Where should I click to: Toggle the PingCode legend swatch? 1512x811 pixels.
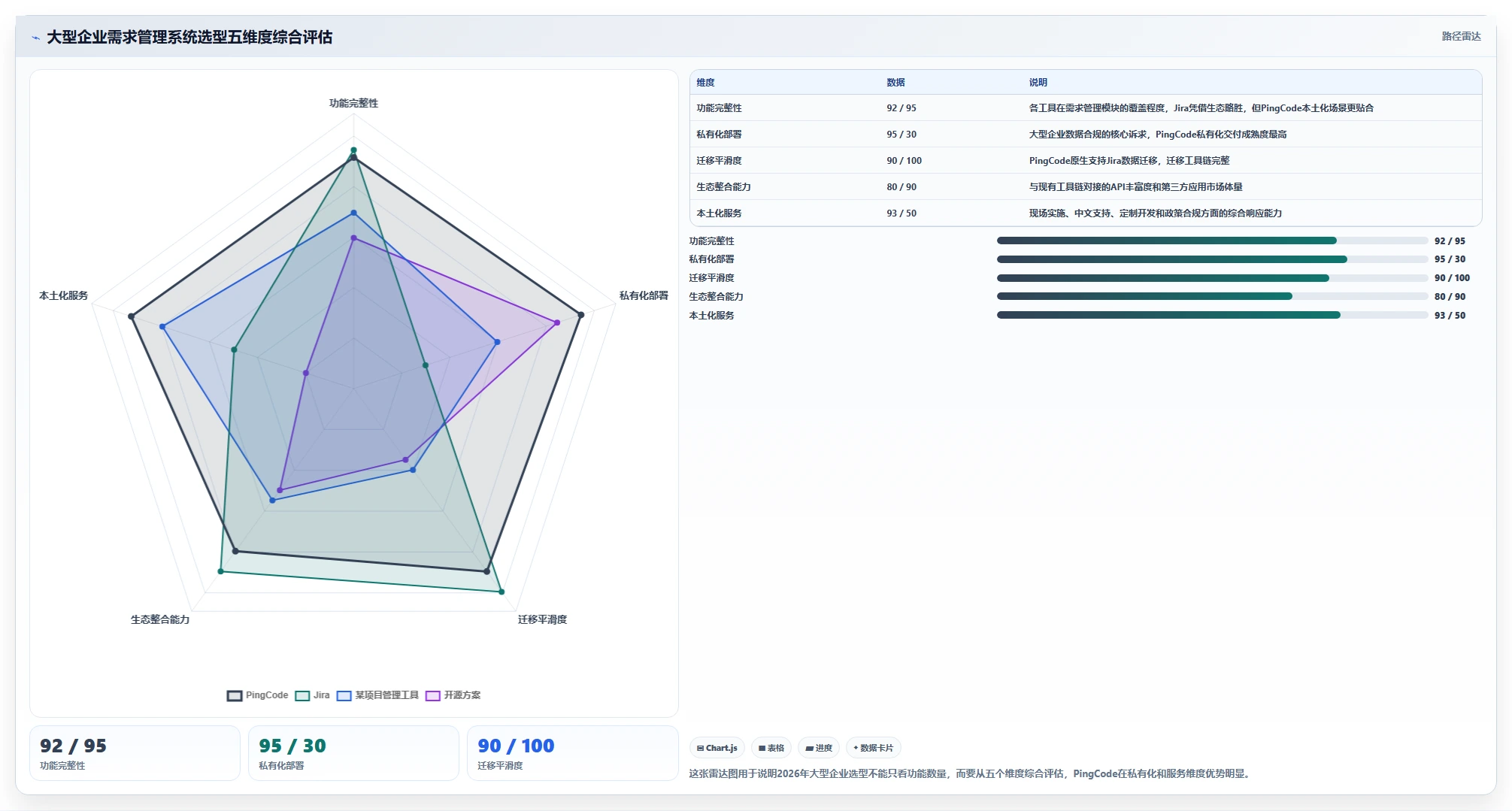point(235,695)
